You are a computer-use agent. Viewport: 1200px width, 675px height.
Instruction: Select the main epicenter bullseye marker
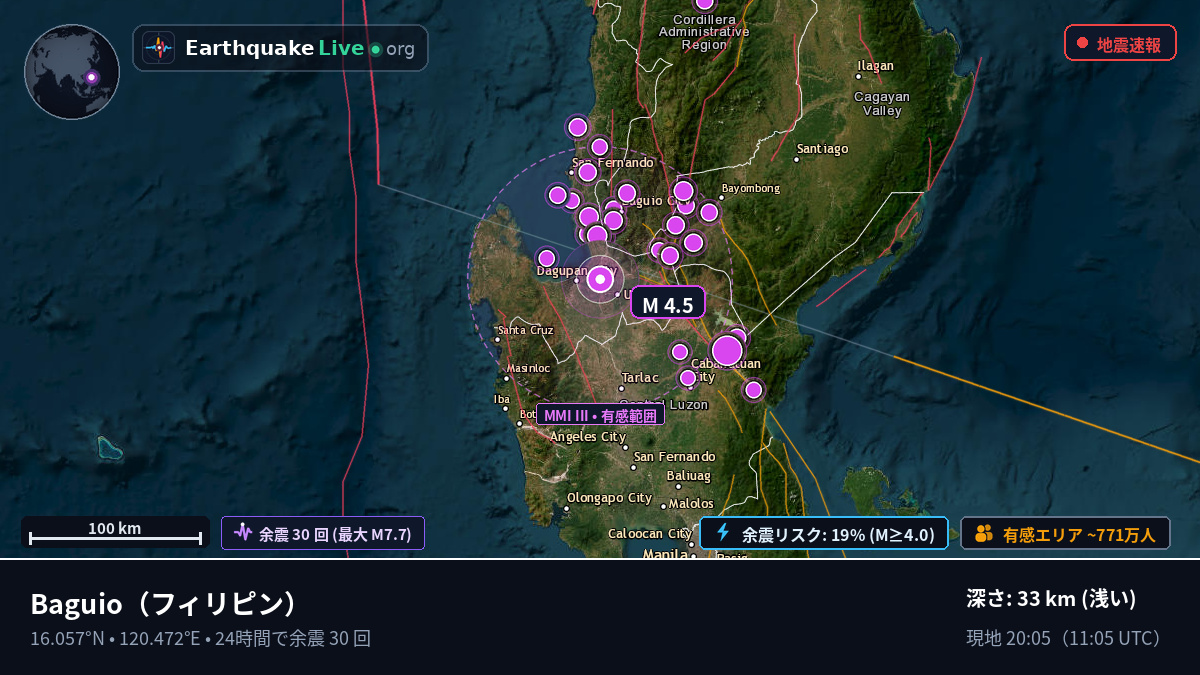600,279
